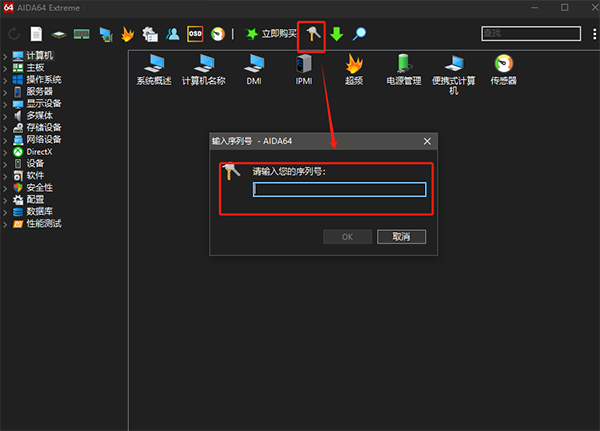Click the user profile toolbar icon
Screen dimensions: 600x431
(173, 34)
